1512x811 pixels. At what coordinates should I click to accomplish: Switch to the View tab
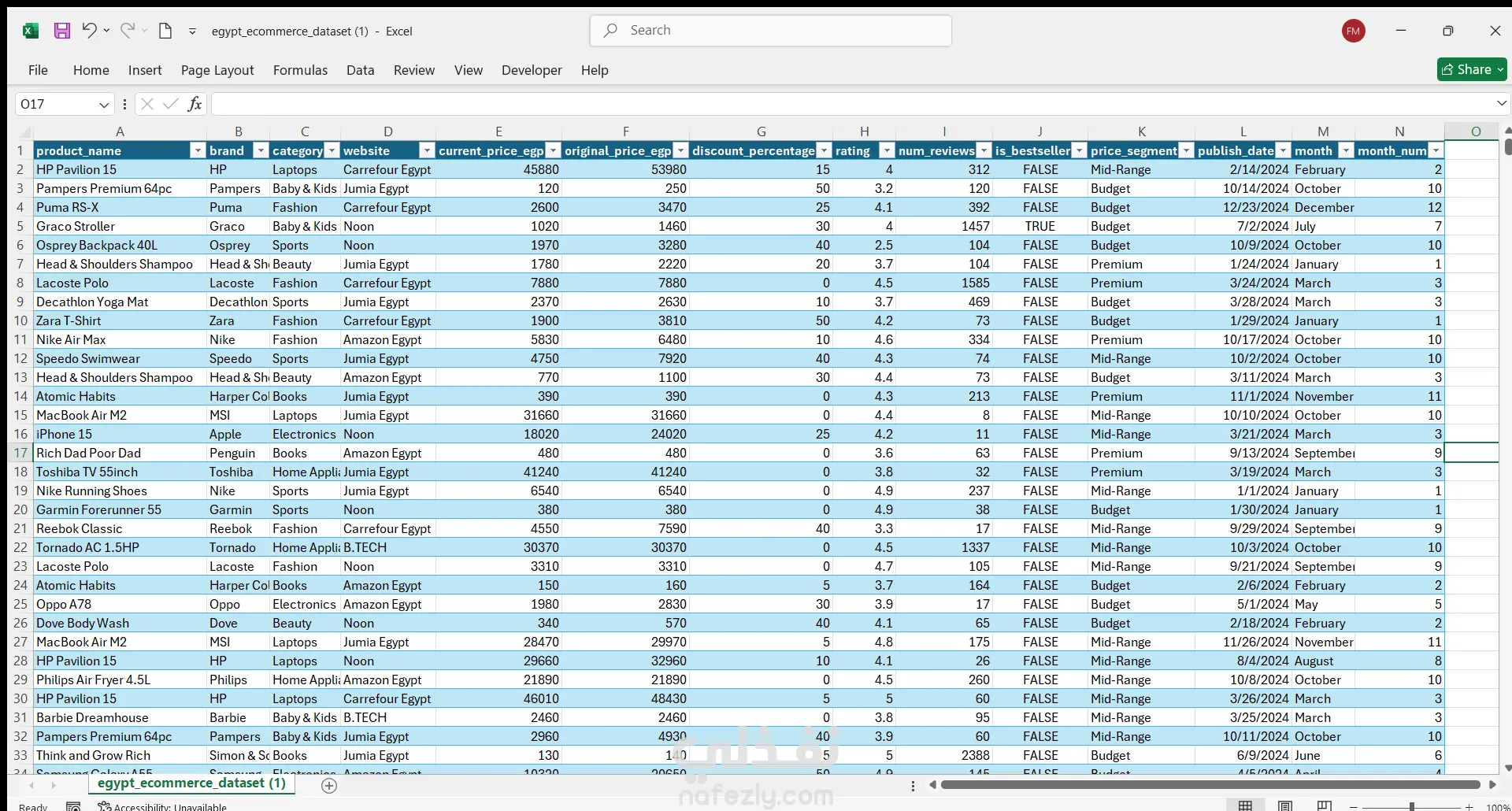coord(469,70)
